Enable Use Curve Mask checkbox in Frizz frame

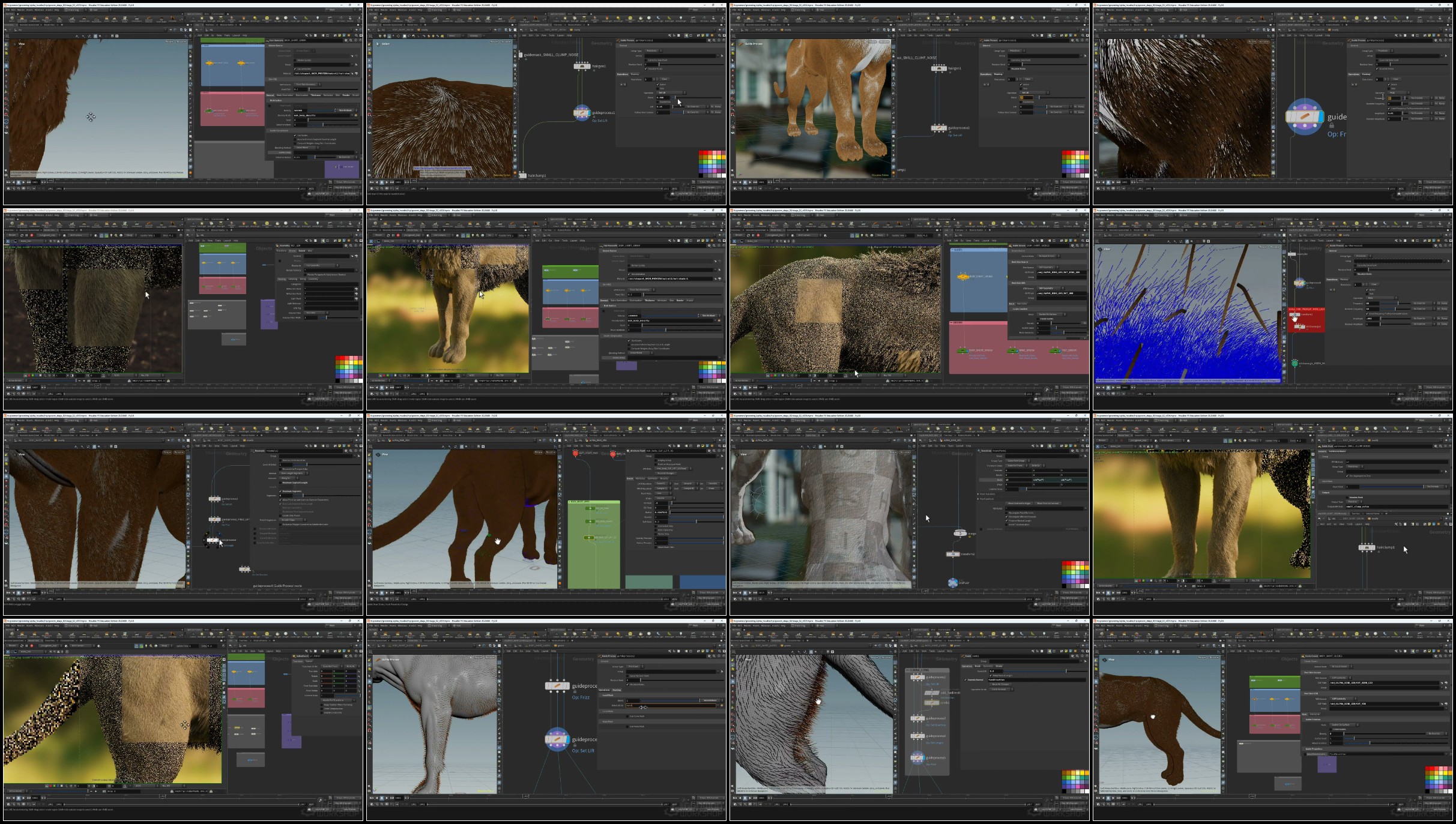coord(628,716)
